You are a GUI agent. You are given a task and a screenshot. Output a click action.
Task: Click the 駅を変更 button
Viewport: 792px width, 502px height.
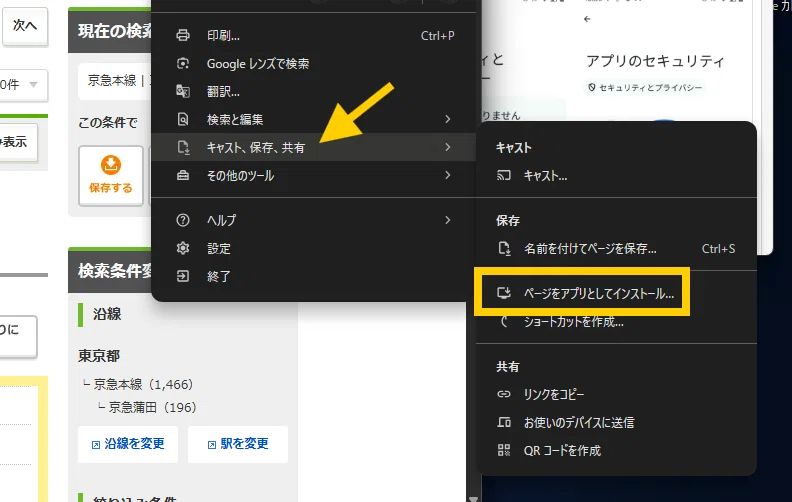(238, 444)
